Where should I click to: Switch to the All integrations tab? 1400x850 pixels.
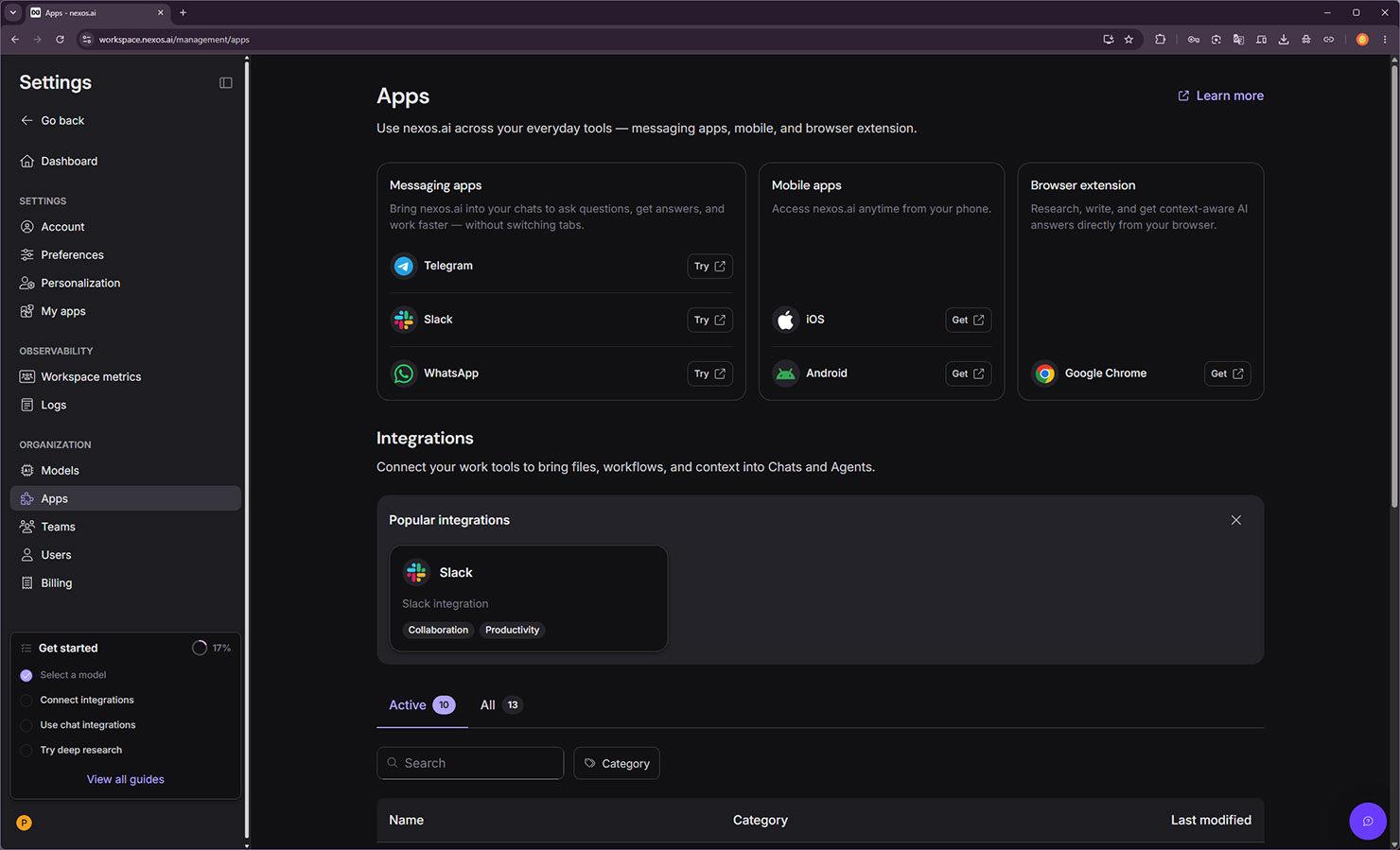[x=500, y=705]
